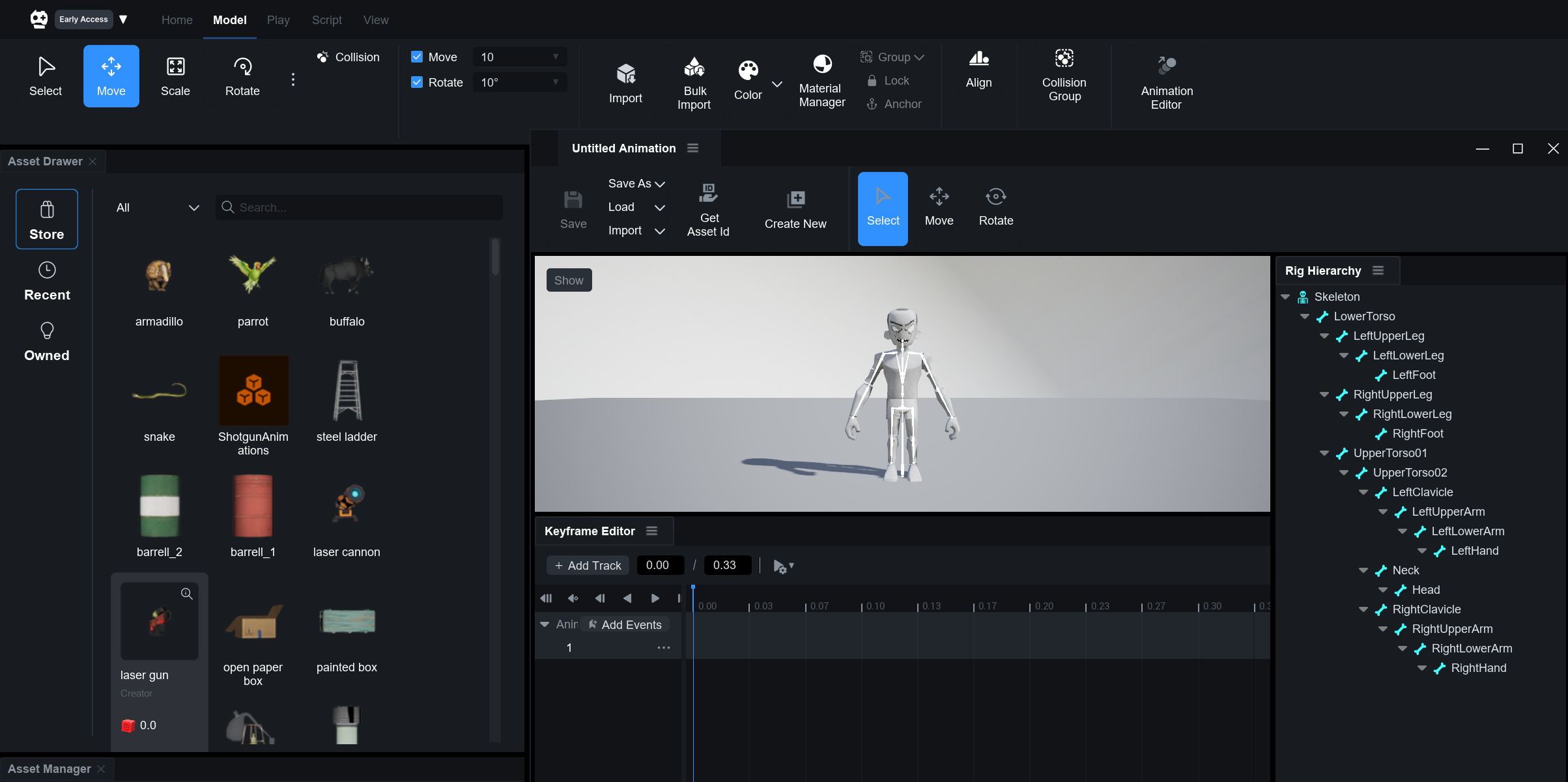Collapse the LowerTorso tree node
The height and width of the screenshot is (782, 1568).
tap(1305, 316)
